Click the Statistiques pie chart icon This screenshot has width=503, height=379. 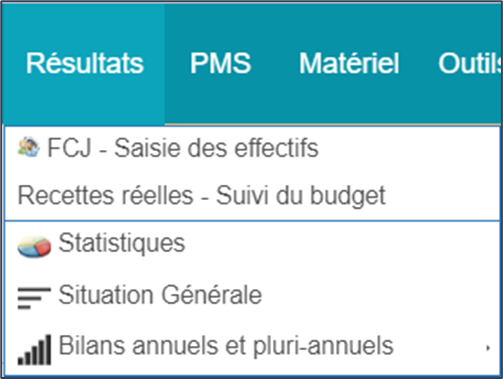[x=34, y=246]
